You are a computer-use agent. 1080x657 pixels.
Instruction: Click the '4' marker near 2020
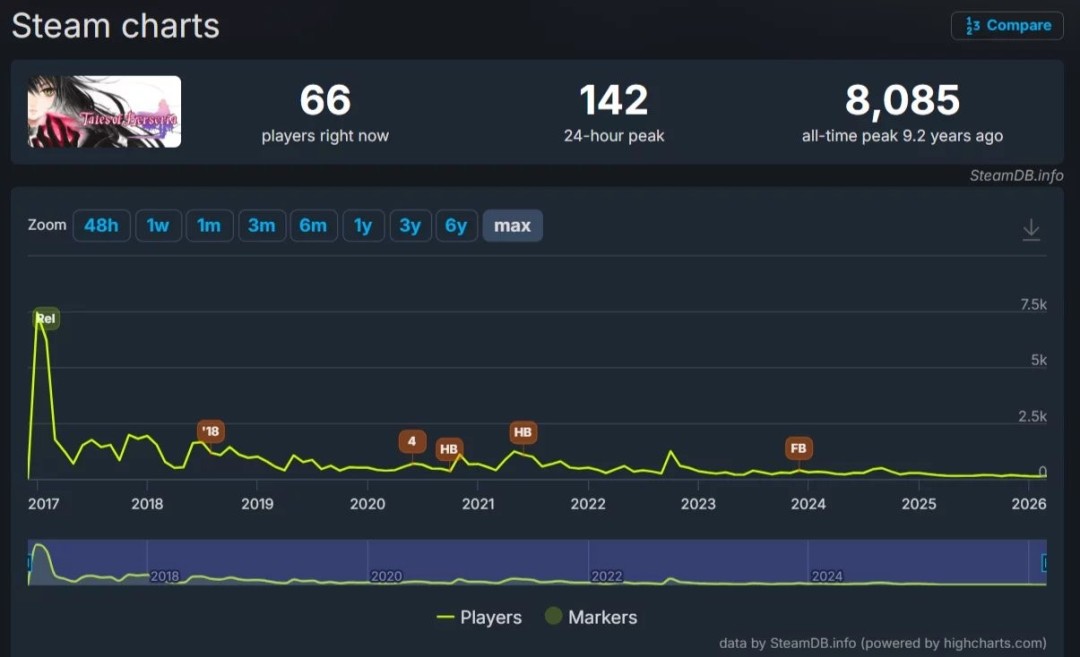[x=411, y=441]
